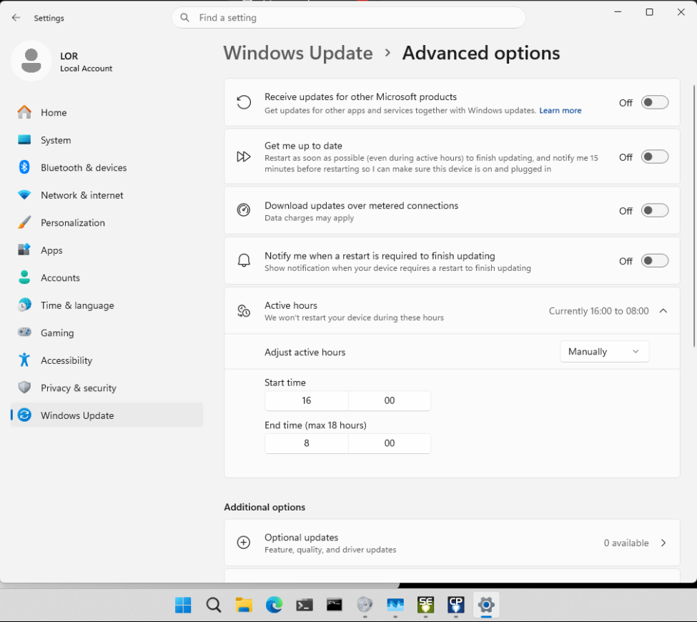Click the Learn more link
The width and height of the screenshot is (697, 622).
(x=560, y=110)
